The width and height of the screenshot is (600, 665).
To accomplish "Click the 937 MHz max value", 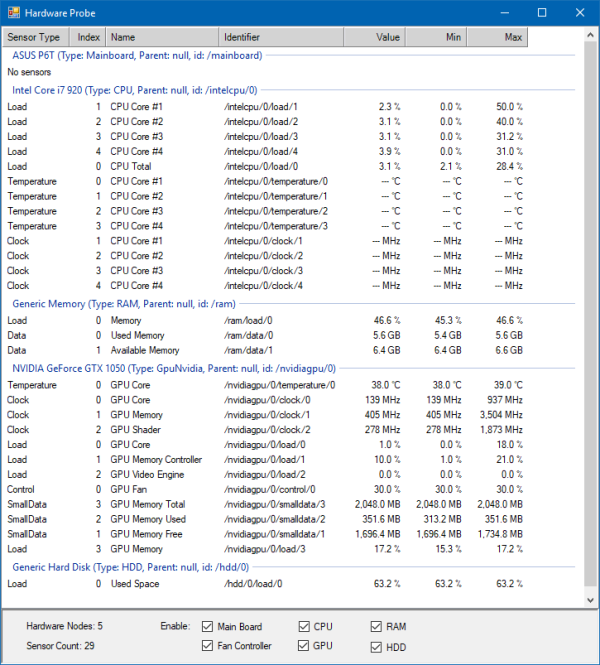I will [x=505, y=400].
